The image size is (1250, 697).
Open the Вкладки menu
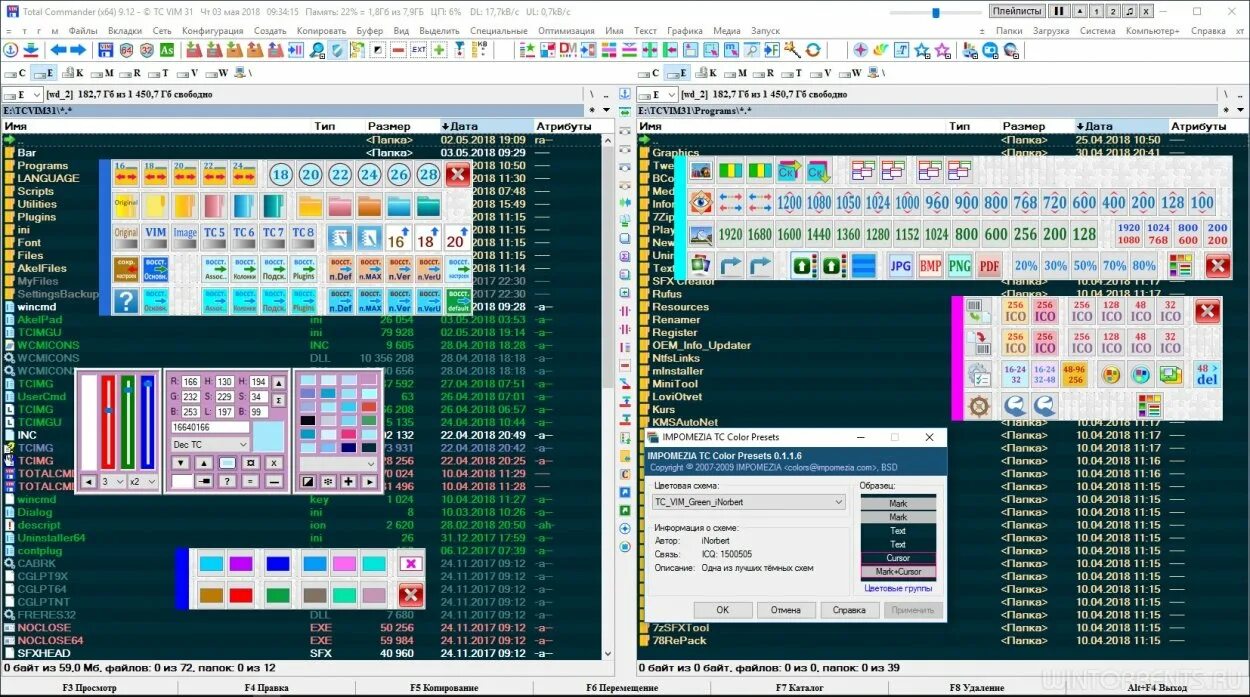point(125,31)
